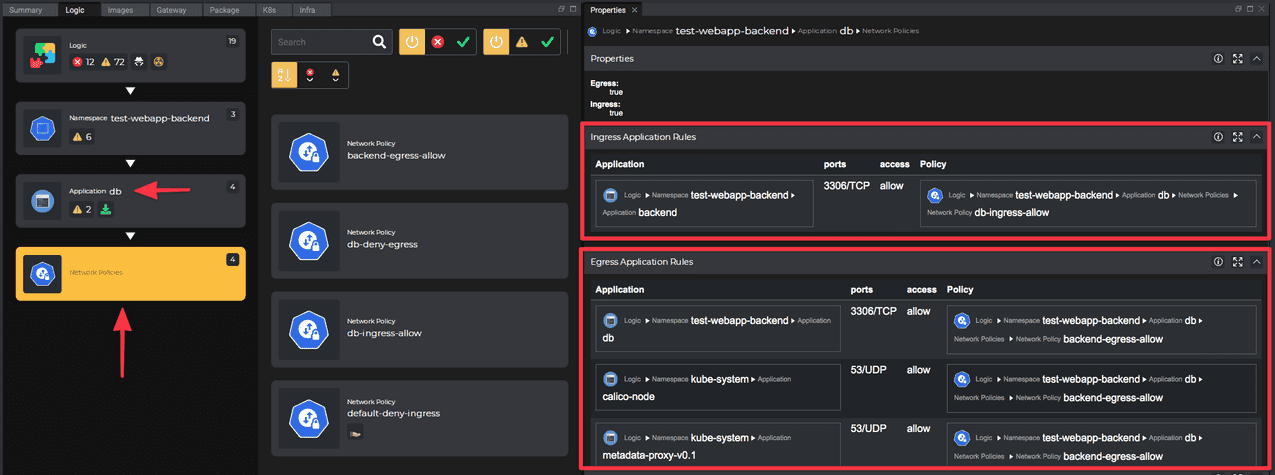Maximize the Ingress Application Rules section
This screenshot has height=475, width=1275.
tap(1238, 137)
